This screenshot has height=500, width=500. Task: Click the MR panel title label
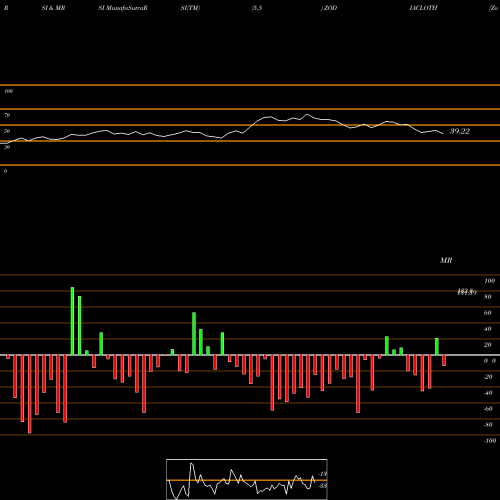(x=446, y=260)
